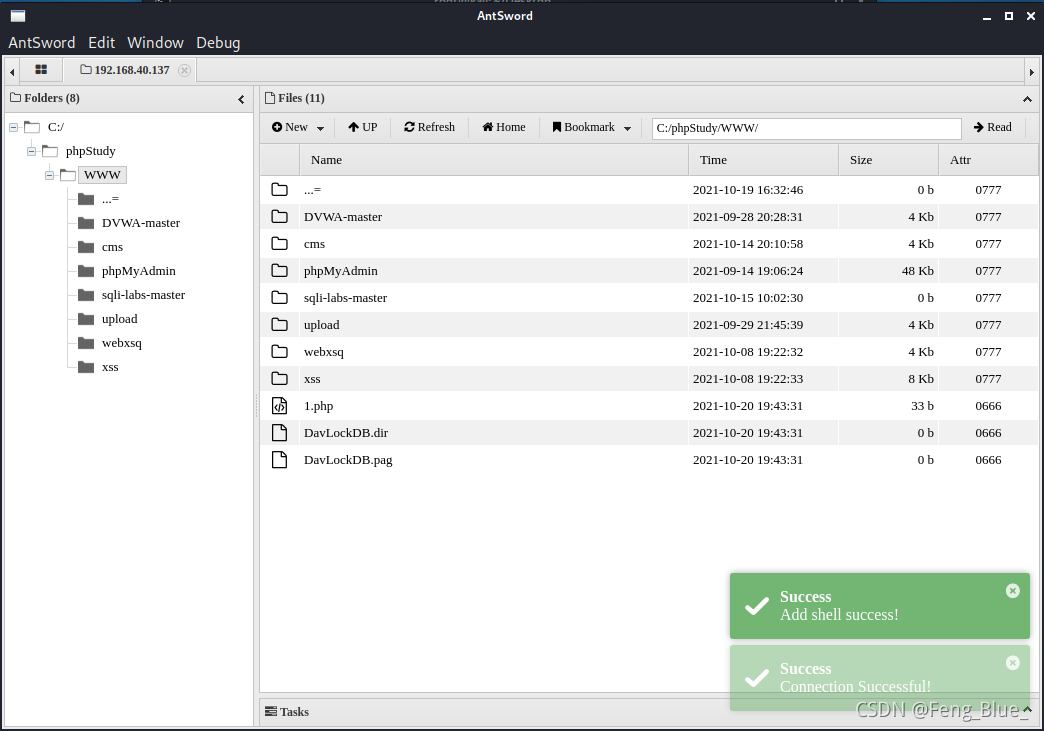The height and width of the screenshot is (731, 1044).
Task: Click upload folder icon in file list
Action: 280,325
